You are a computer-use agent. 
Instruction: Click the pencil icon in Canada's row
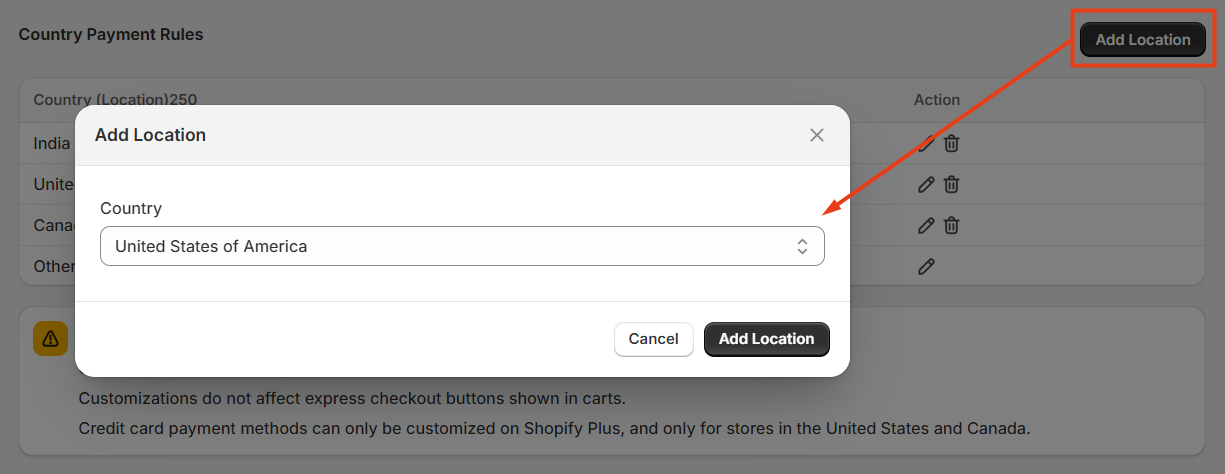(x=926, y=225)
